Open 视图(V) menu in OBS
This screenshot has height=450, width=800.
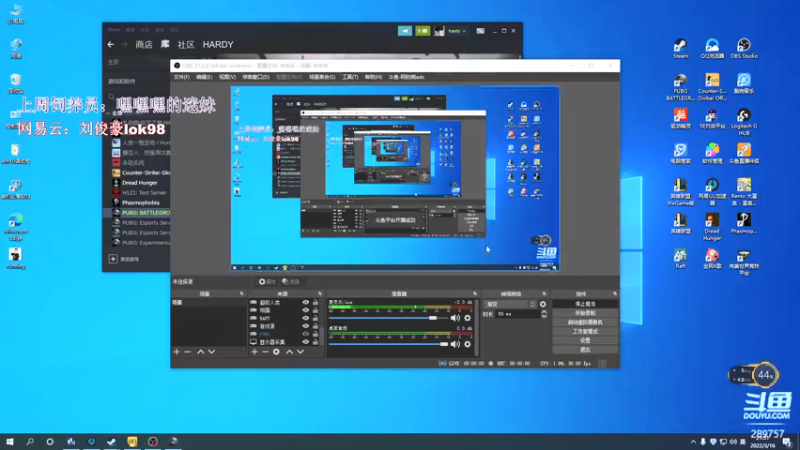tap(227, 77)
